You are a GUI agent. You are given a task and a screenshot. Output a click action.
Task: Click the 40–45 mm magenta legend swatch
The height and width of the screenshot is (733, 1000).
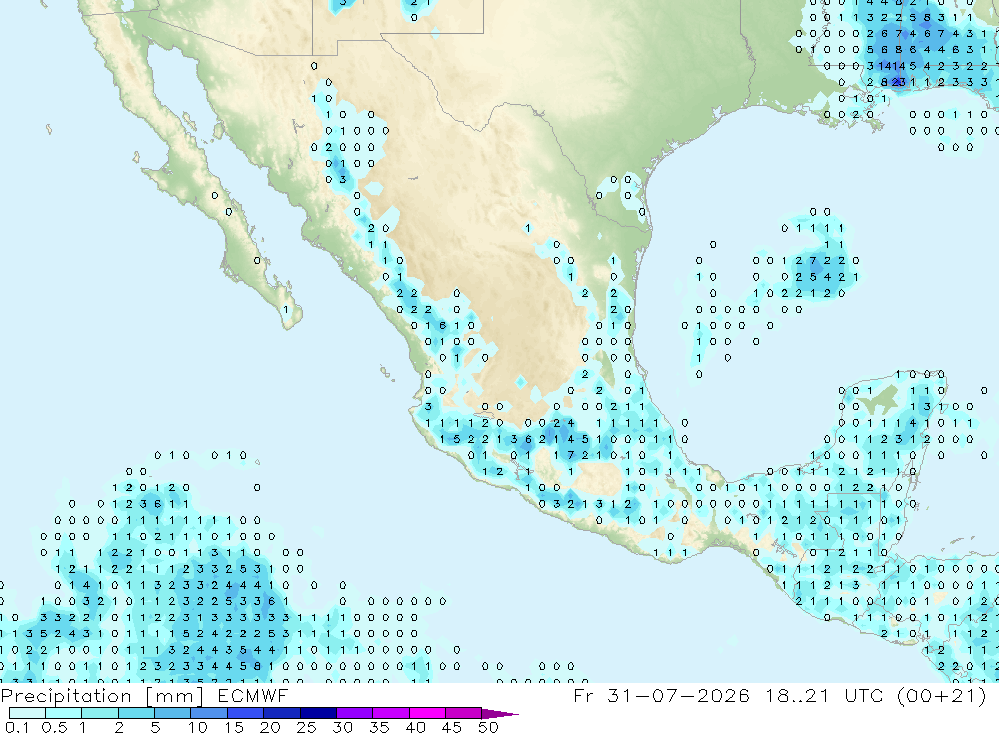click(427, 713)
